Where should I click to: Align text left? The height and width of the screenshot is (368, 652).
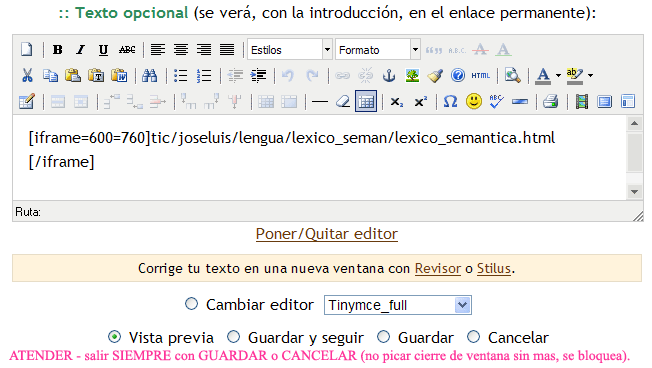(x=158, y=50)
